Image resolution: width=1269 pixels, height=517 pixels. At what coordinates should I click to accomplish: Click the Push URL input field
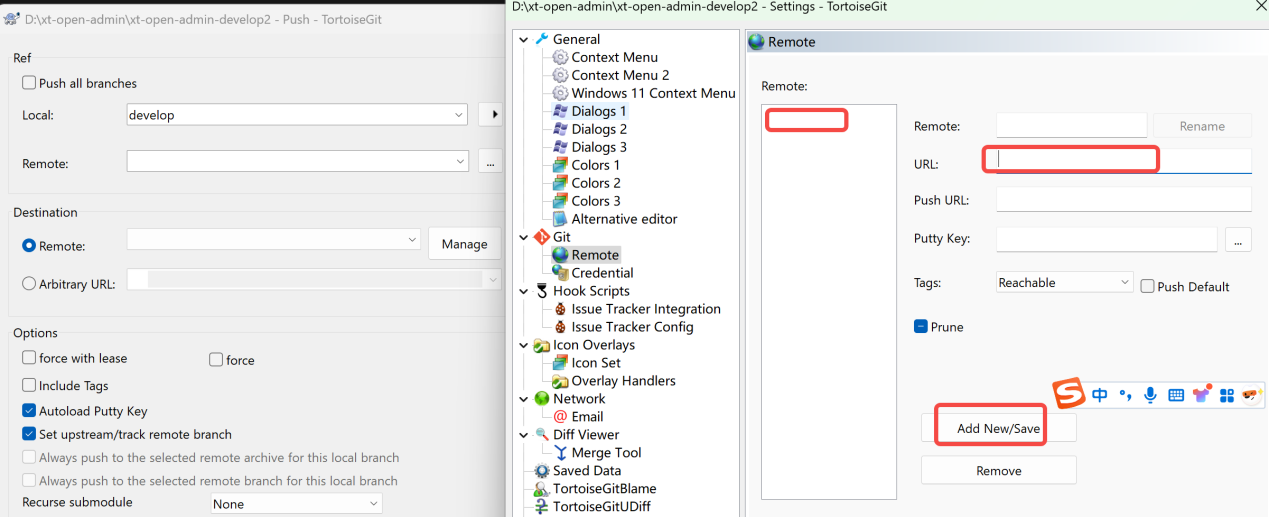1124,199
